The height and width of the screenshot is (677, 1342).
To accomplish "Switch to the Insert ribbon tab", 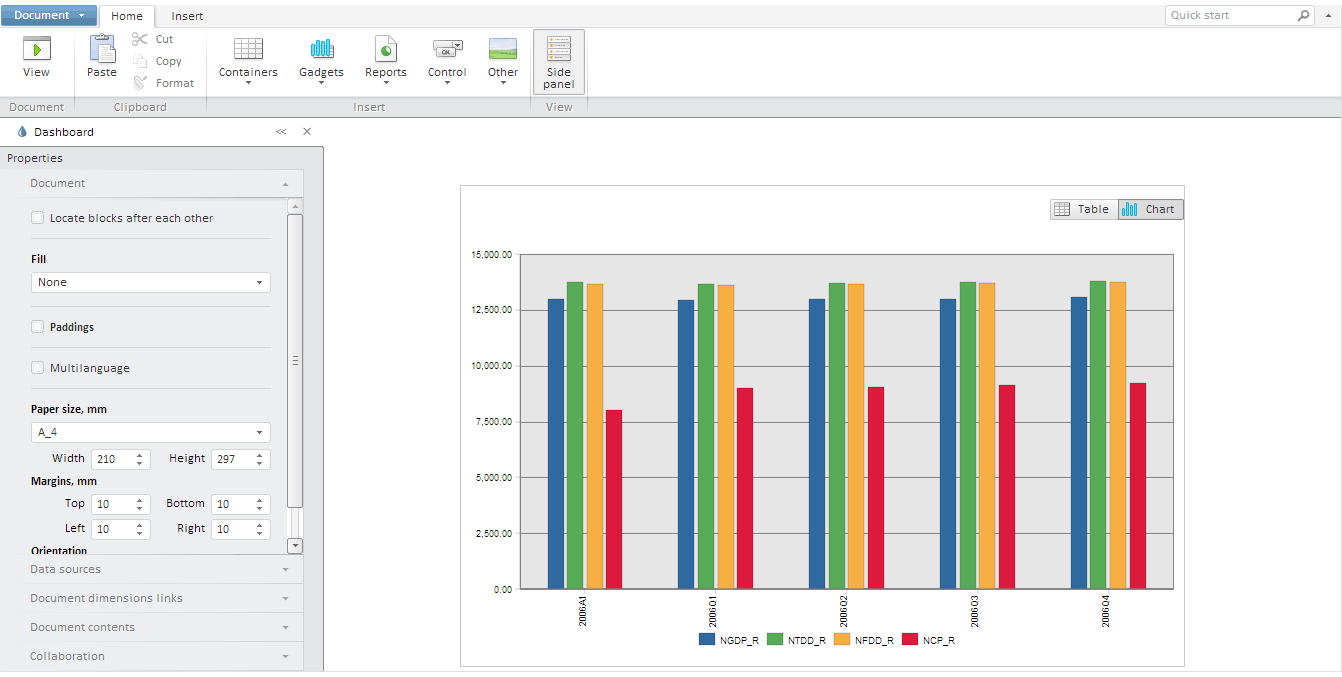I will tap(187, 16).
